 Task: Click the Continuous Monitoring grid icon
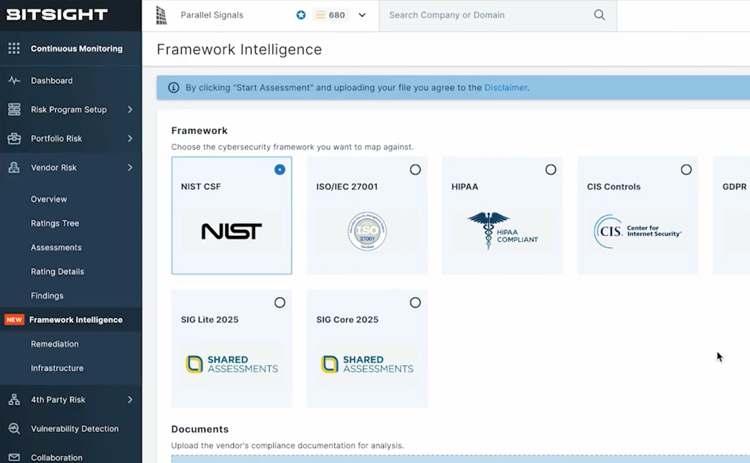tap(14, 48)
